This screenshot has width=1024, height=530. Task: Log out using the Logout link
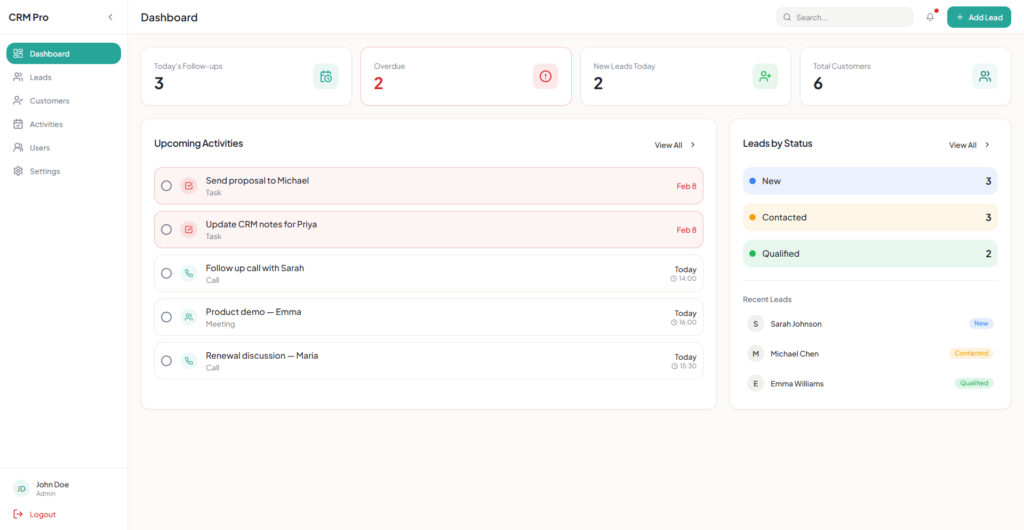coord(42,514)
